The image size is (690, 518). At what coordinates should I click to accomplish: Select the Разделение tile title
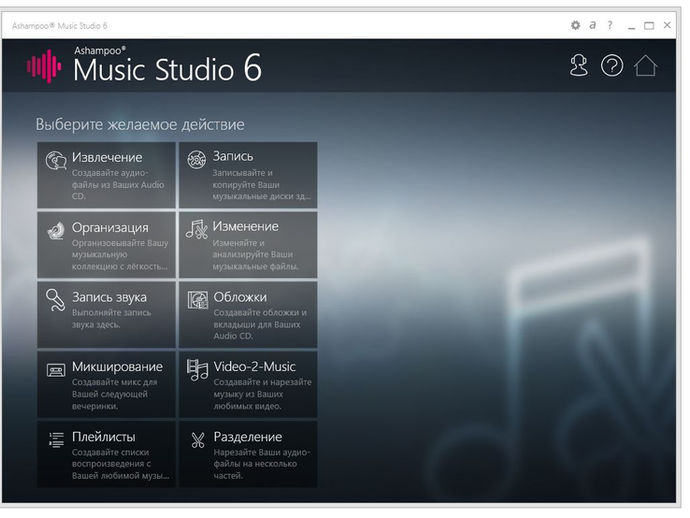pyautogui.click(x=248, y=437)
